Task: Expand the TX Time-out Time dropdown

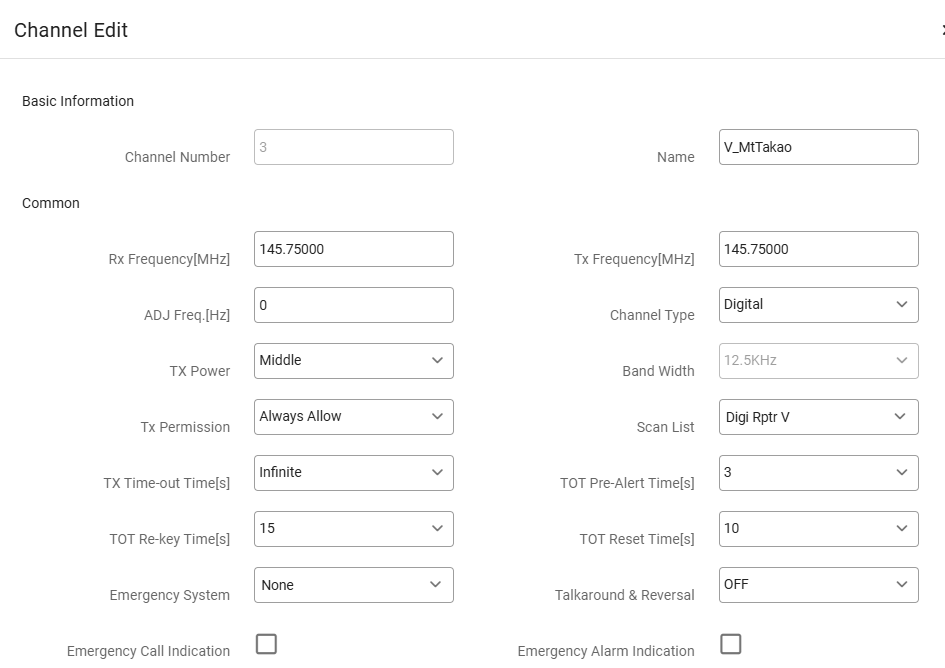Action: 353,473
